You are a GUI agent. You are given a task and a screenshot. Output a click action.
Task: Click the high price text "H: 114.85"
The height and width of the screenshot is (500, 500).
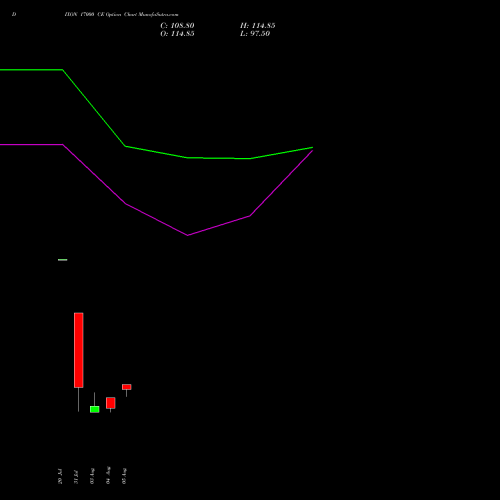pos(257,26)
